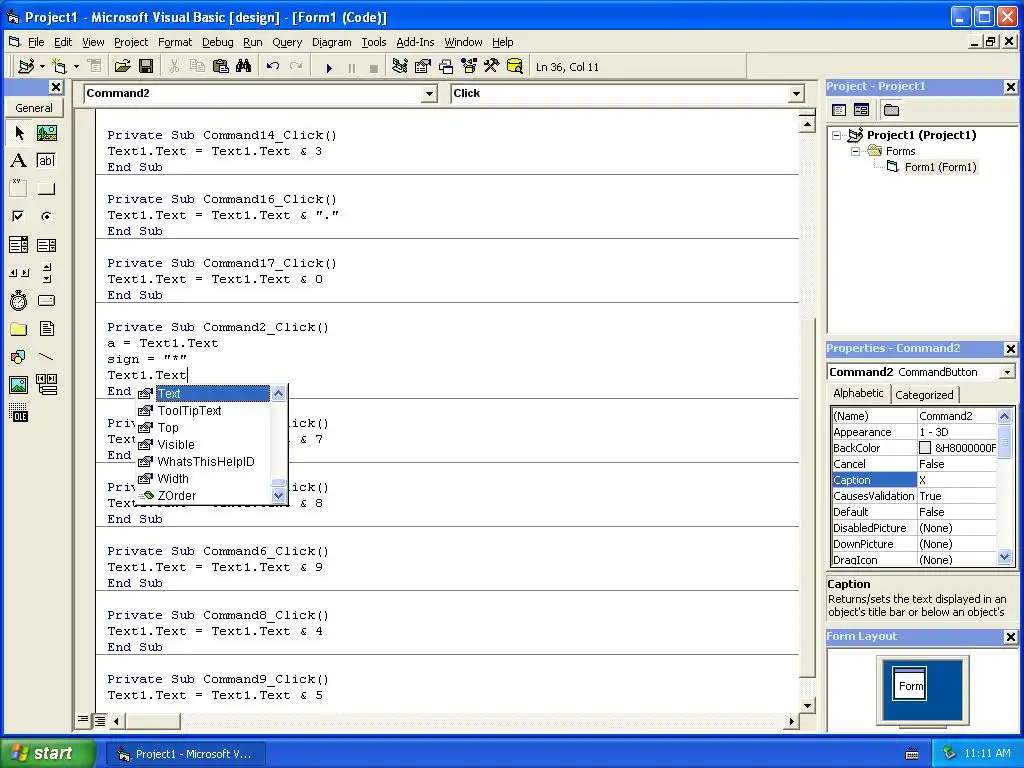Select the Pointer tool in the toolbox
Viewport: 1024px width, 768px height.
pyautogui.click(x=19, y=133)
